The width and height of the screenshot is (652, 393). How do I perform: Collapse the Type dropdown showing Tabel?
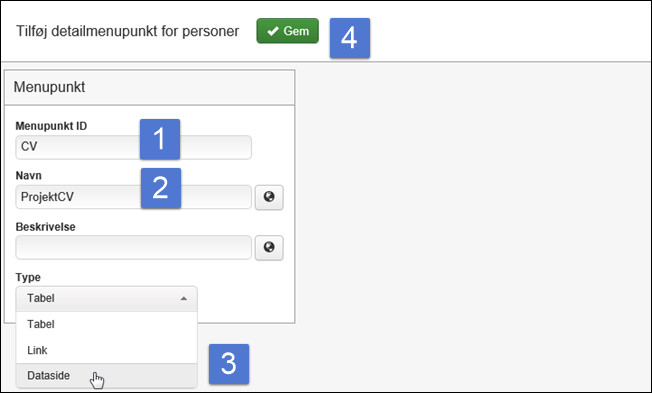tap(106, 299)
